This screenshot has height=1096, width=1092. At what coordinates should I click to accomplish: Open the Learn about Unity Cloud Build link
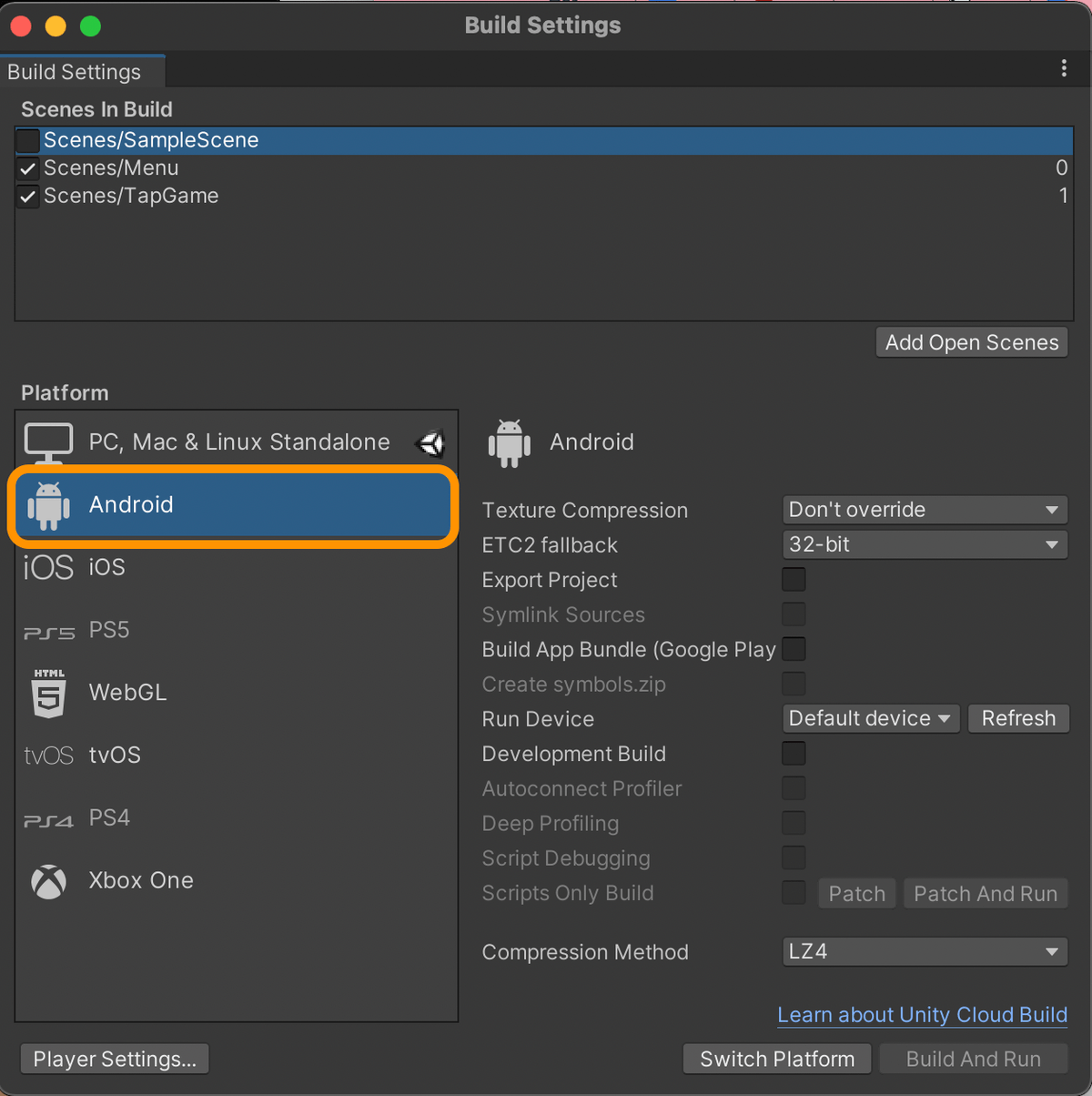pyautogui.click(x=921, y=1014)
